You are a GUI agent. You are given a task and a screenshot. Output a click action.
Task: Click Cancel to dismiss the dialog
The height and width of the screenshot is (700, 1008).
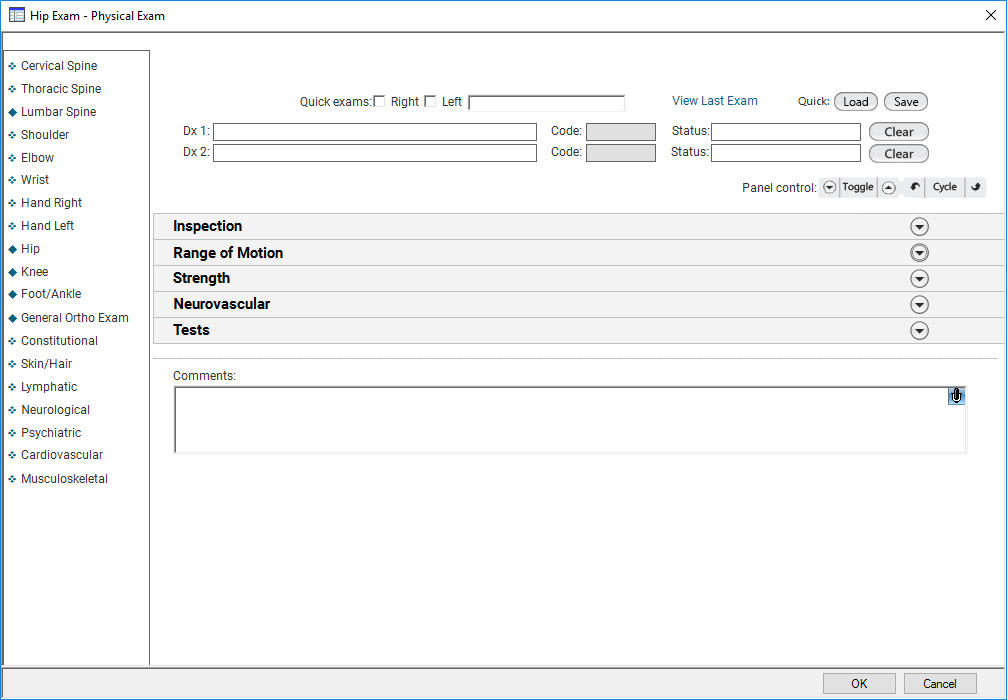940,683
